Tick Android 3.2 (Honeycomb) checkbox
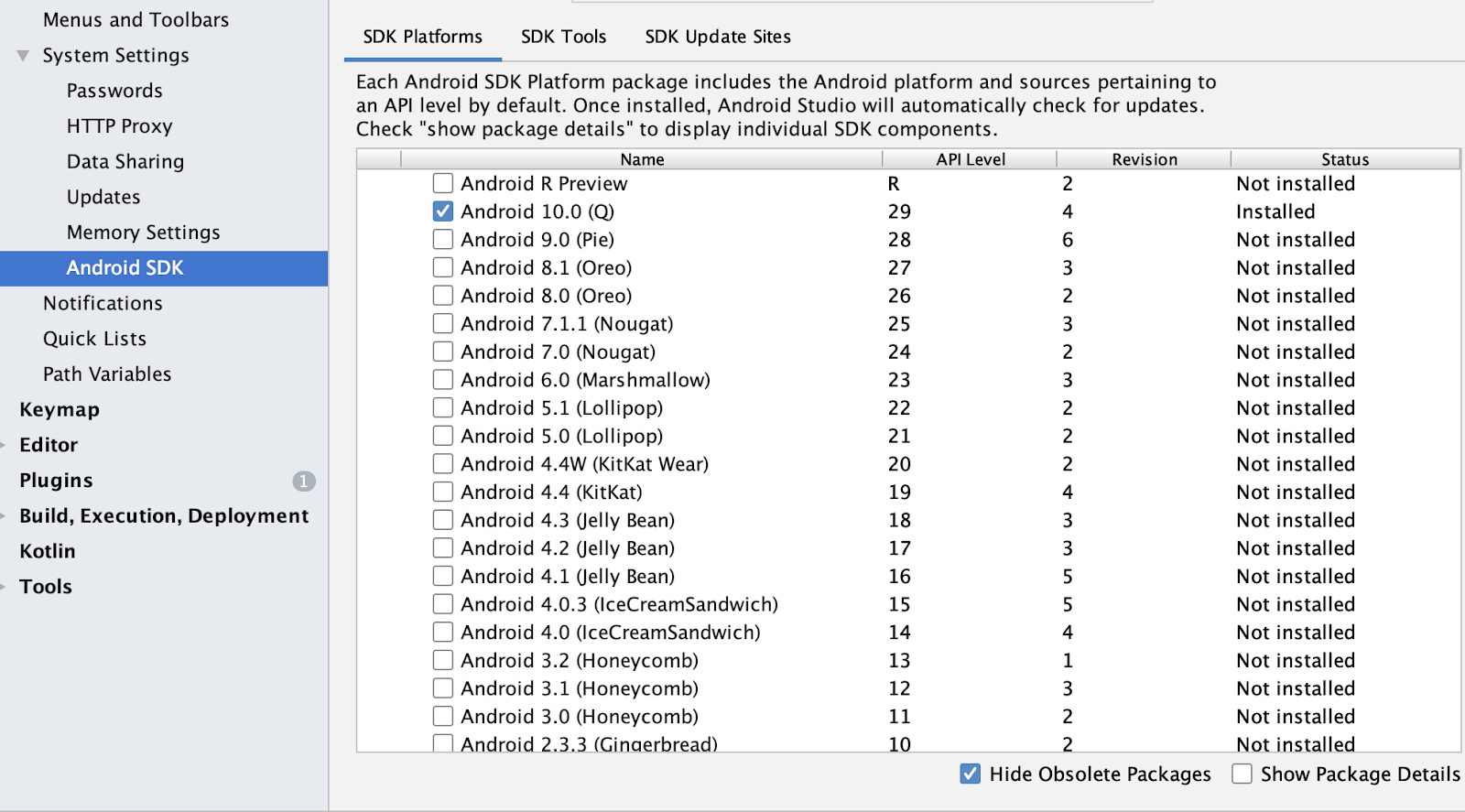1465x812 pixels. click(x=443, y=660)
